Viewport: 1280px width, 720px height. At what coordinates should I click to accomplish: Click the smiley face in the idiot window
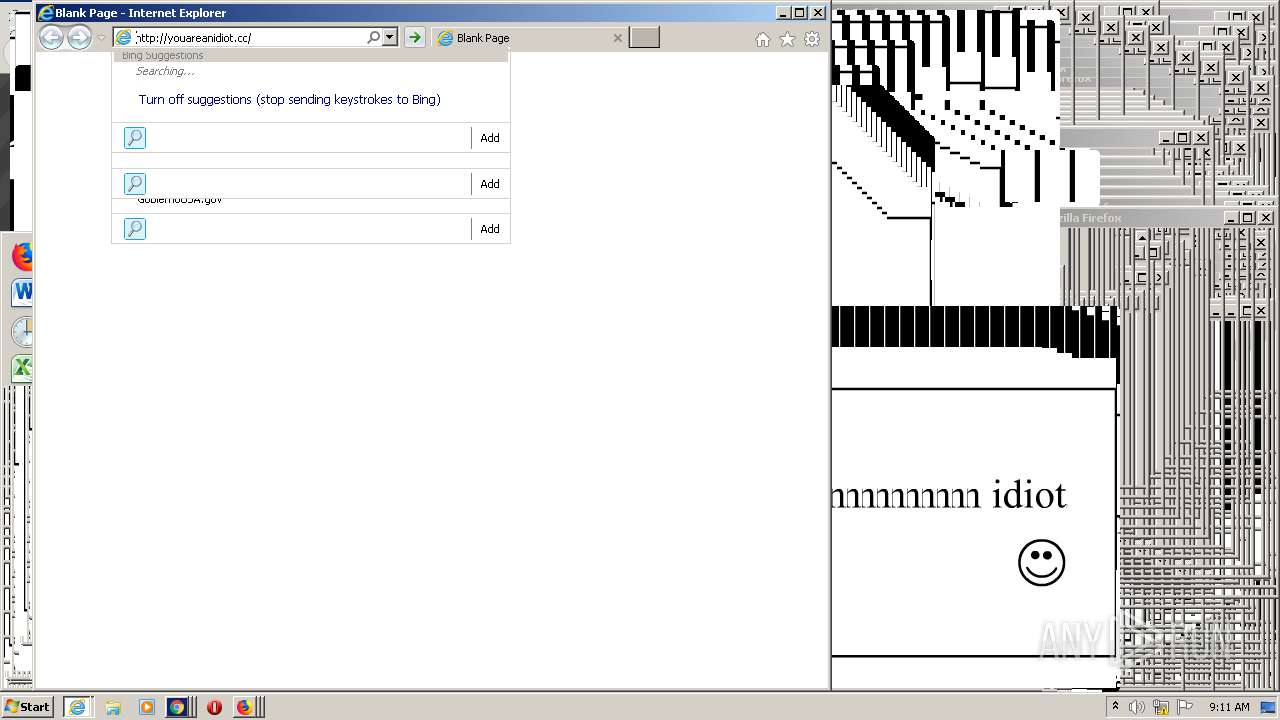coord(1041,563)
